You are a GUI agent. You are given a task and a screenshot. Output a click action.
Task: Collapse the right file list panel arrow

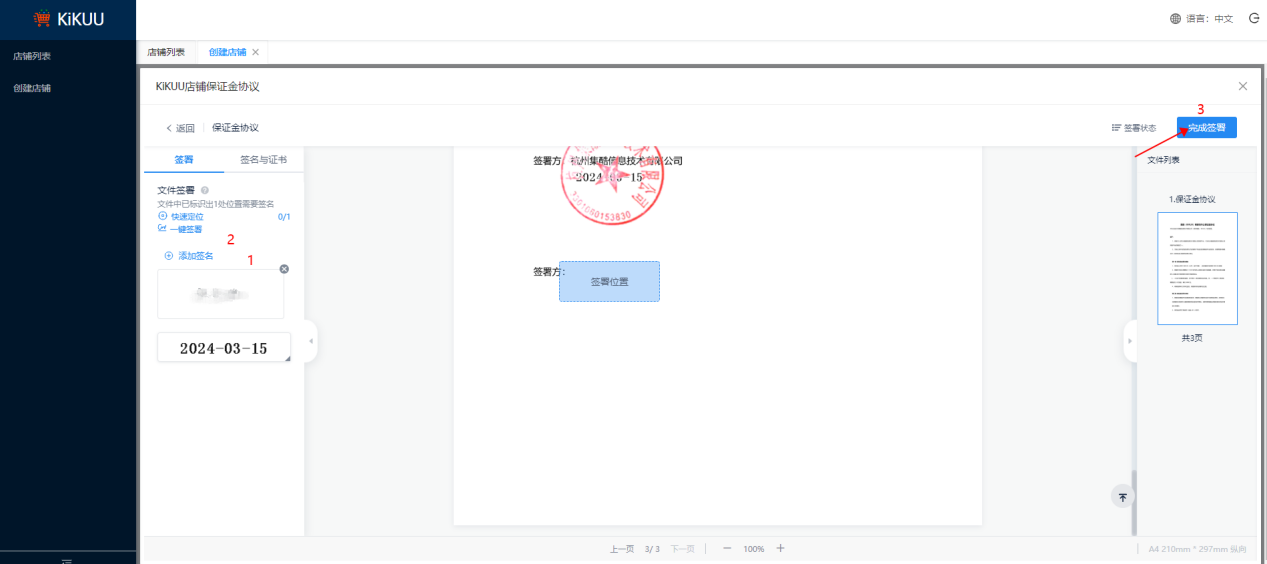click(x=1130, y=341)
